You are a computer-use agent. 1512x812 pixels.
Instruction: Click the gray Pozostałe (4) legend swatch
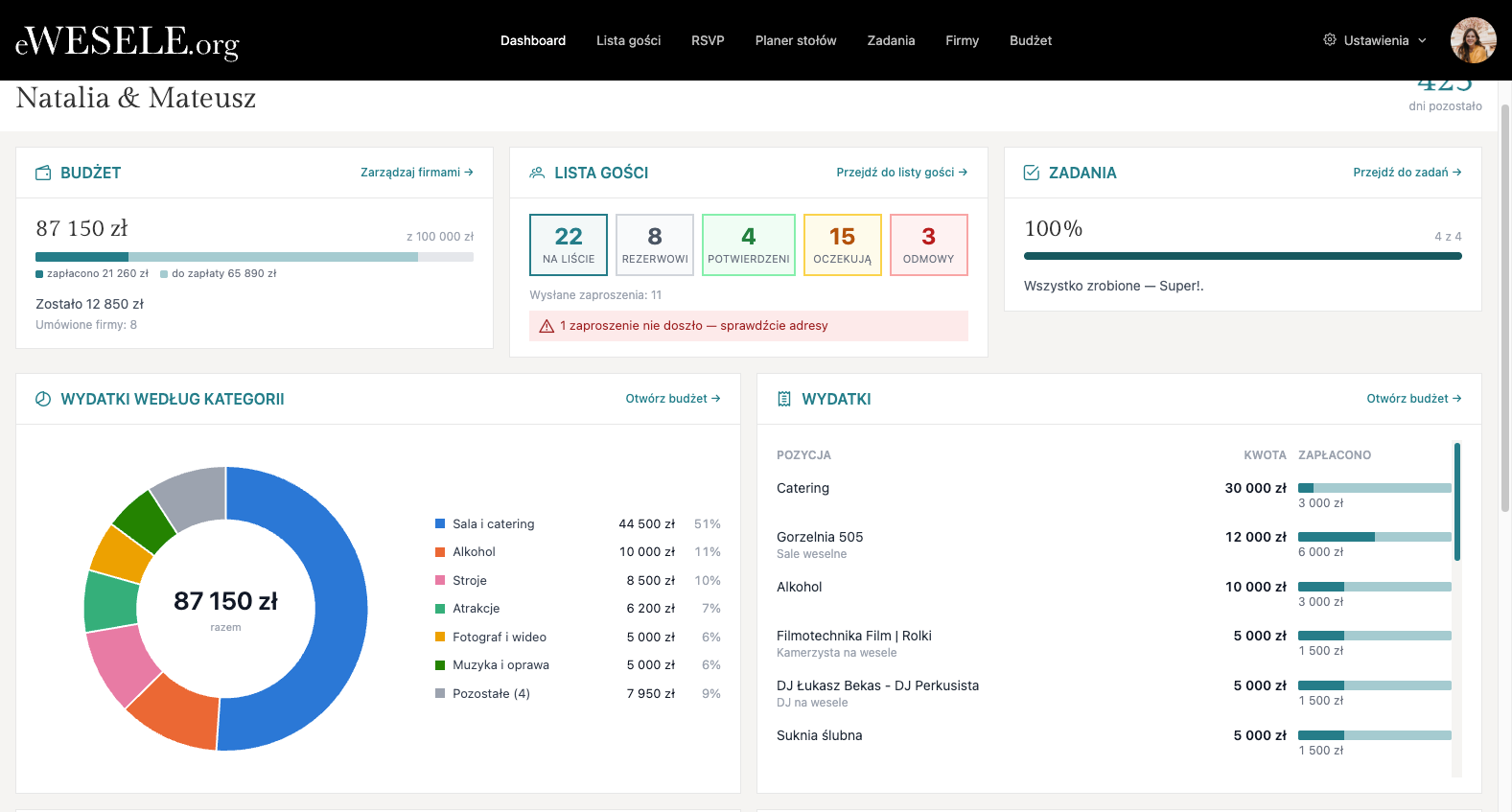click(x=440, y=693)
